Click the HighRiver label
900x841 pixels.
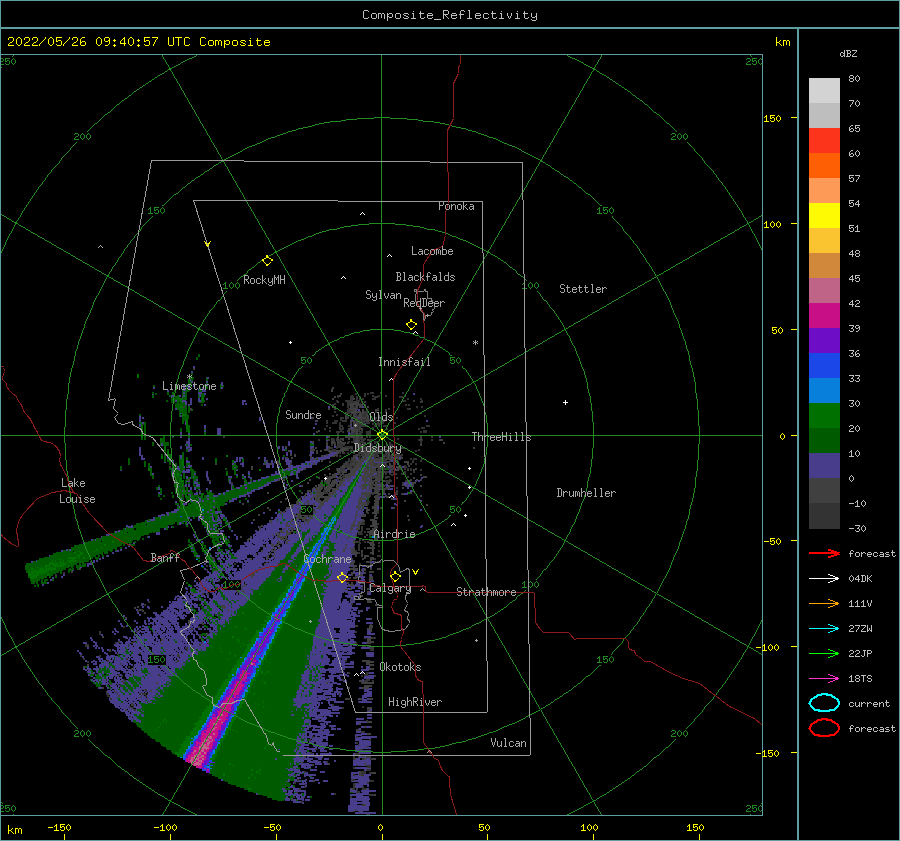coord(415,702)
